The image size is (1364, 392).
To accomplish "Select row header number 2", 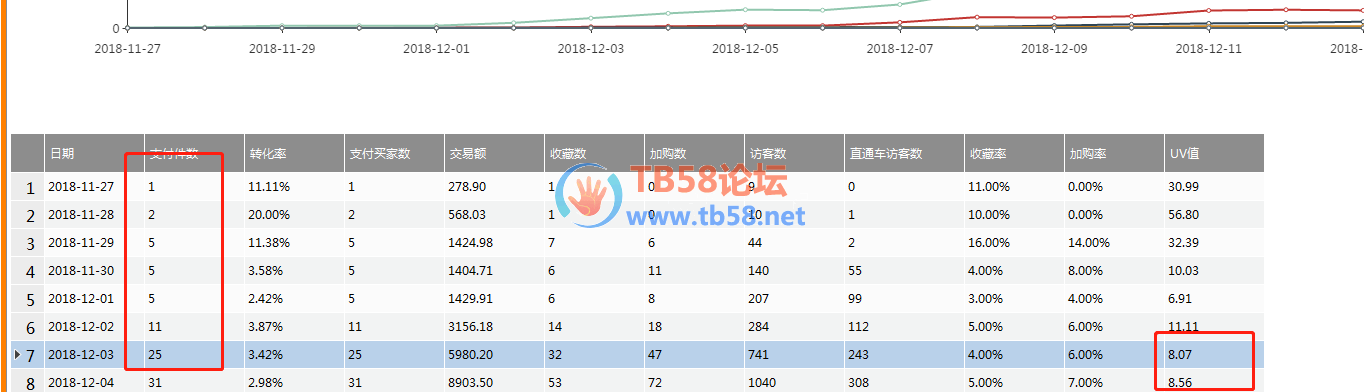I will pos(27,215).
